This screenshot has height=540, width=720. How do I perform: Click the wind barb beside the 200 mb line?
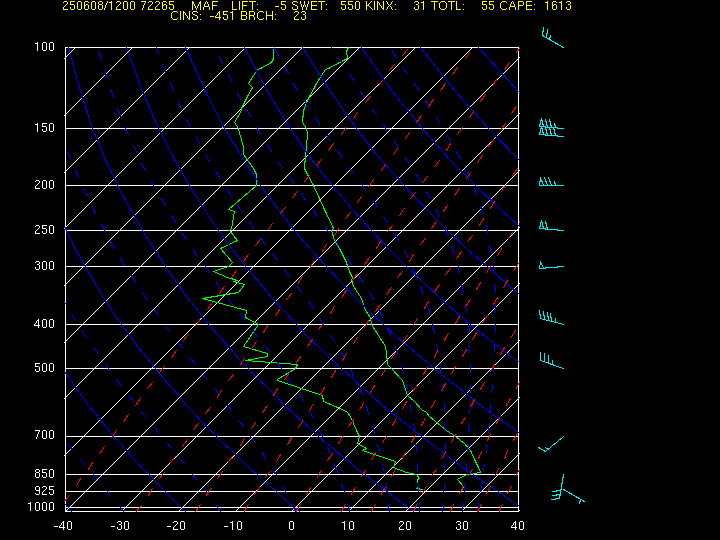[x=551, y=181]
